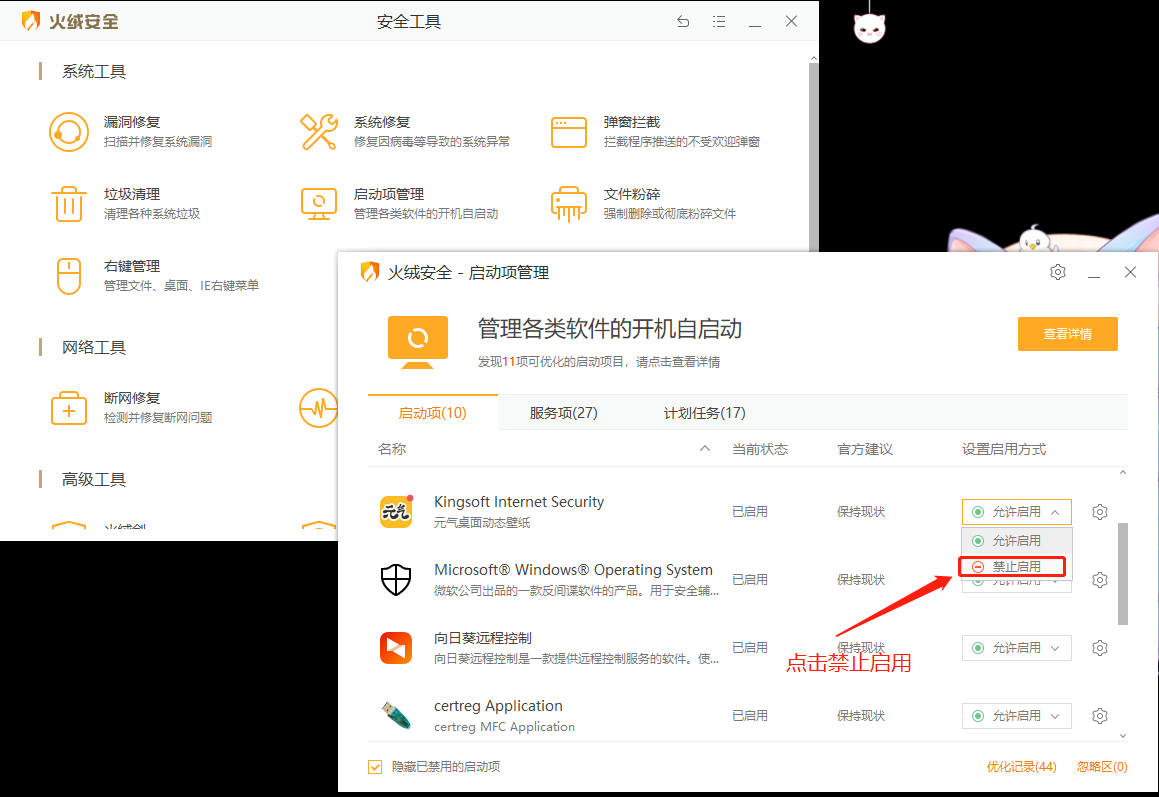The image size is (1159, 797).
Task: Click the startup list scroll down arrow
Action: tap(1123, 736)
